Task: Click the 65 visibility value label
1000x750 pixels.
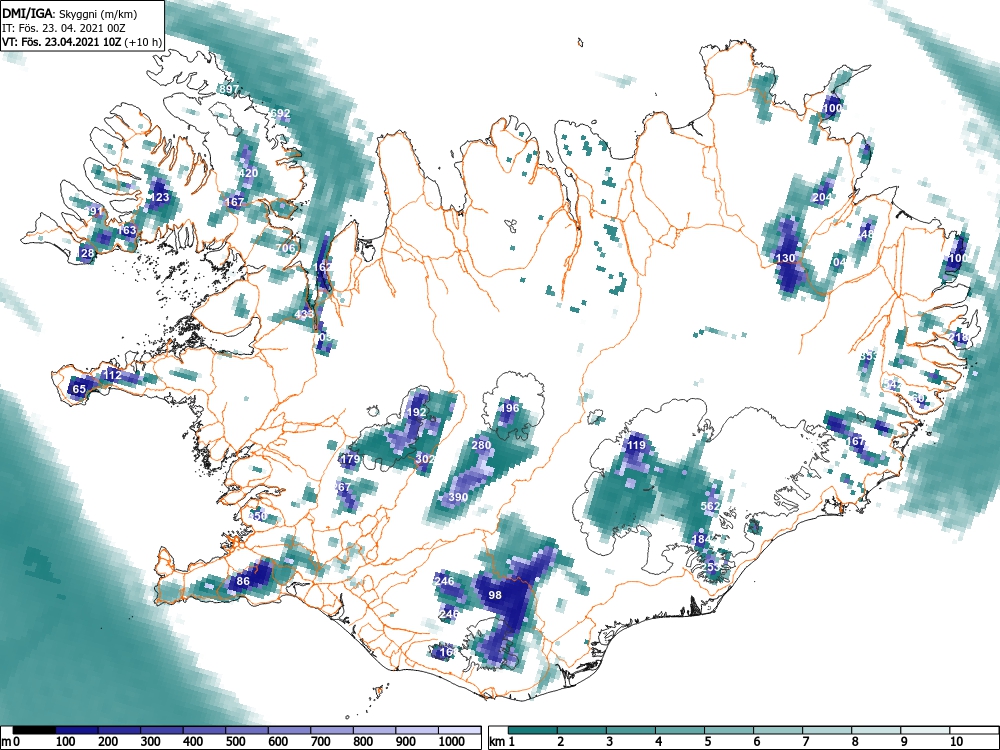Action: (x=79, y=389)
